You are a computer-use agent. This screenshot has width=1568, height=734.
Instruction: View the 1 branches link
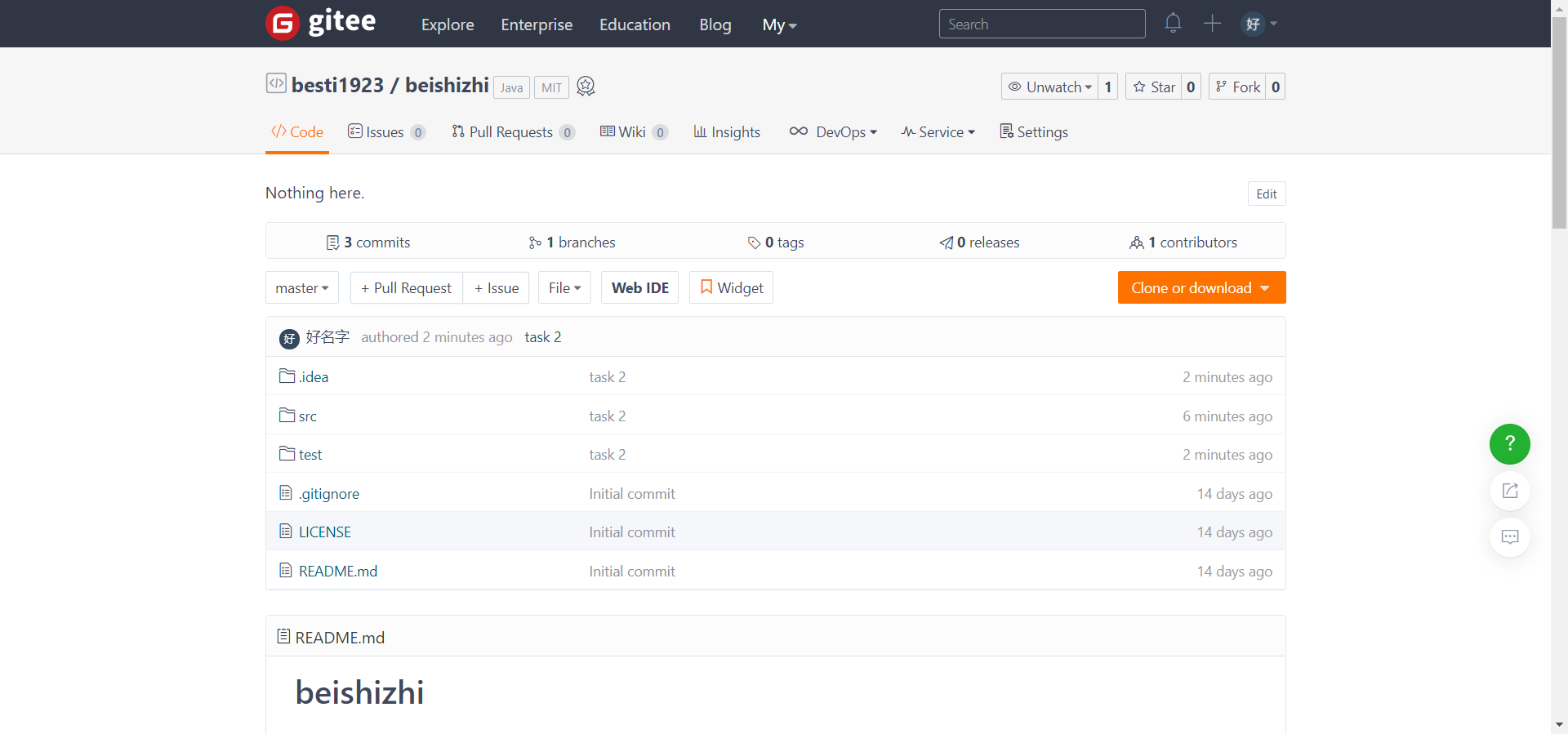click(x=572, y=242)
